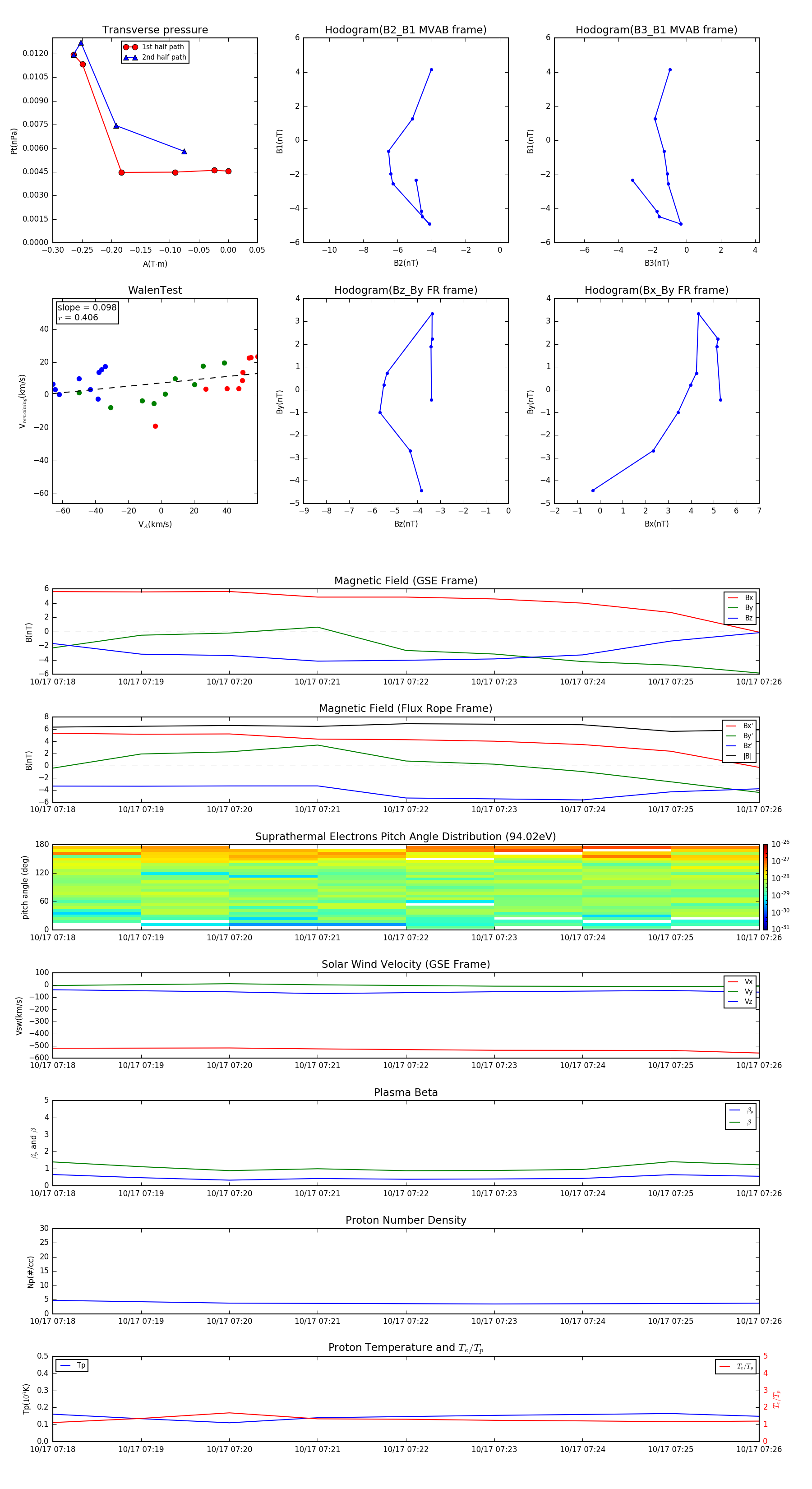The height and width of the screenshot is (1489, 812).
Task: Click the 'Tp' legend box
Action: (x=72, y=1366)
